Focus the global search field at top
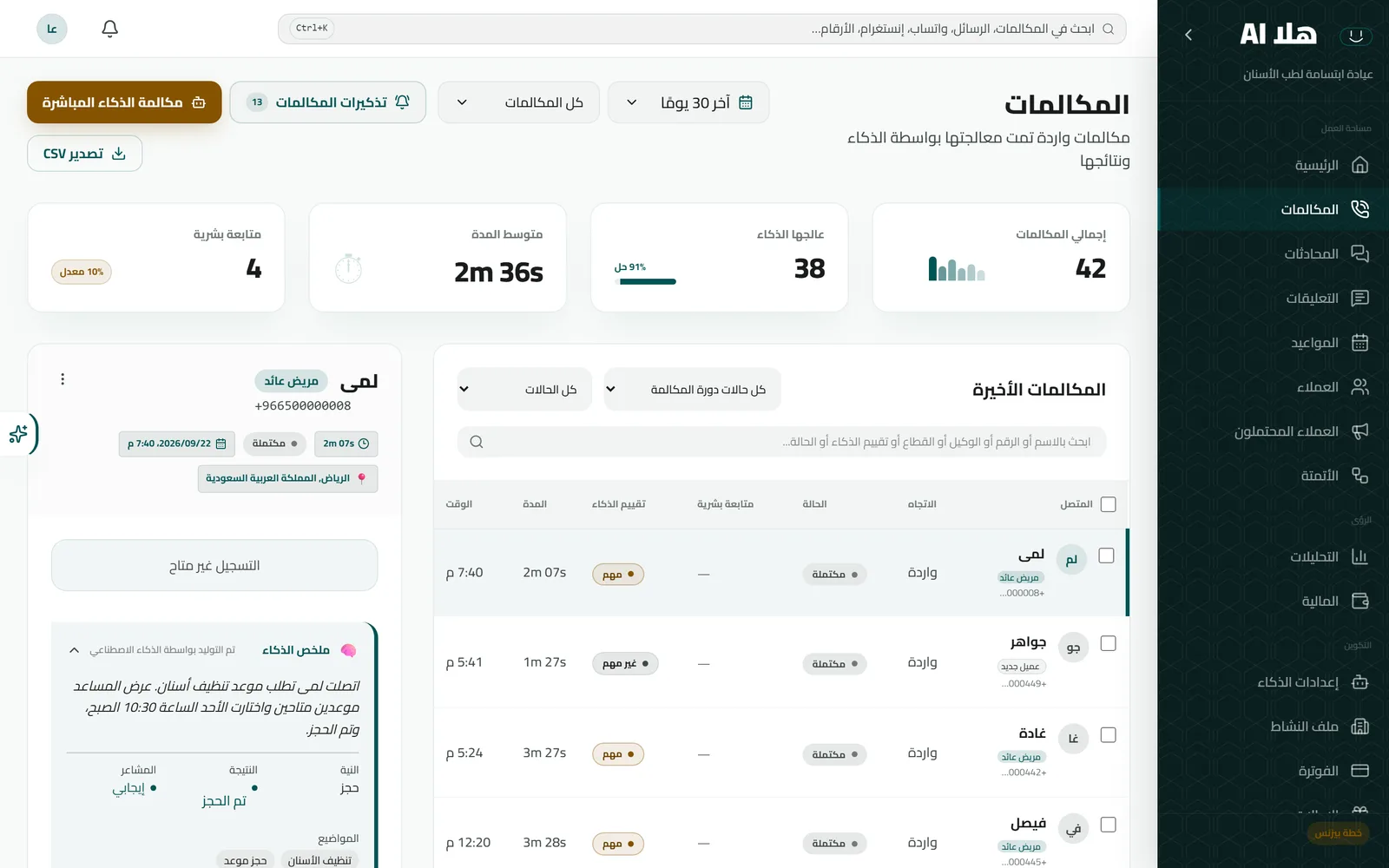The width and height of the screenshot is (1389, 868). [702, 29]
